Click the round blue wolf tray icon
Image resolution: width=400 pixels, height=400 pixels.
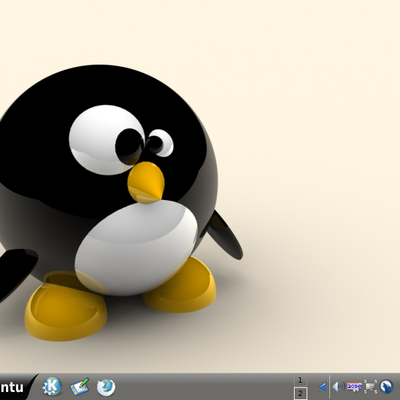pos(387,387)
